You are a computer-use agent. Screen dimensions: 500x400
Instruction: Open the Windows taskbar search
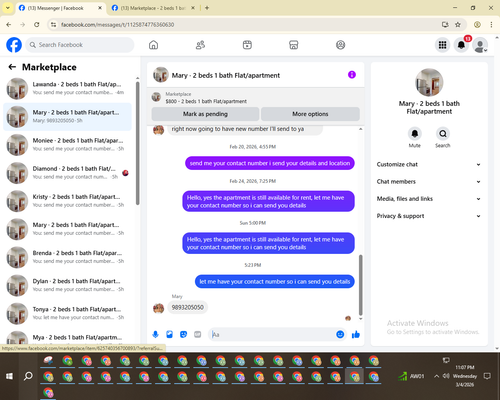pos(28,376)
